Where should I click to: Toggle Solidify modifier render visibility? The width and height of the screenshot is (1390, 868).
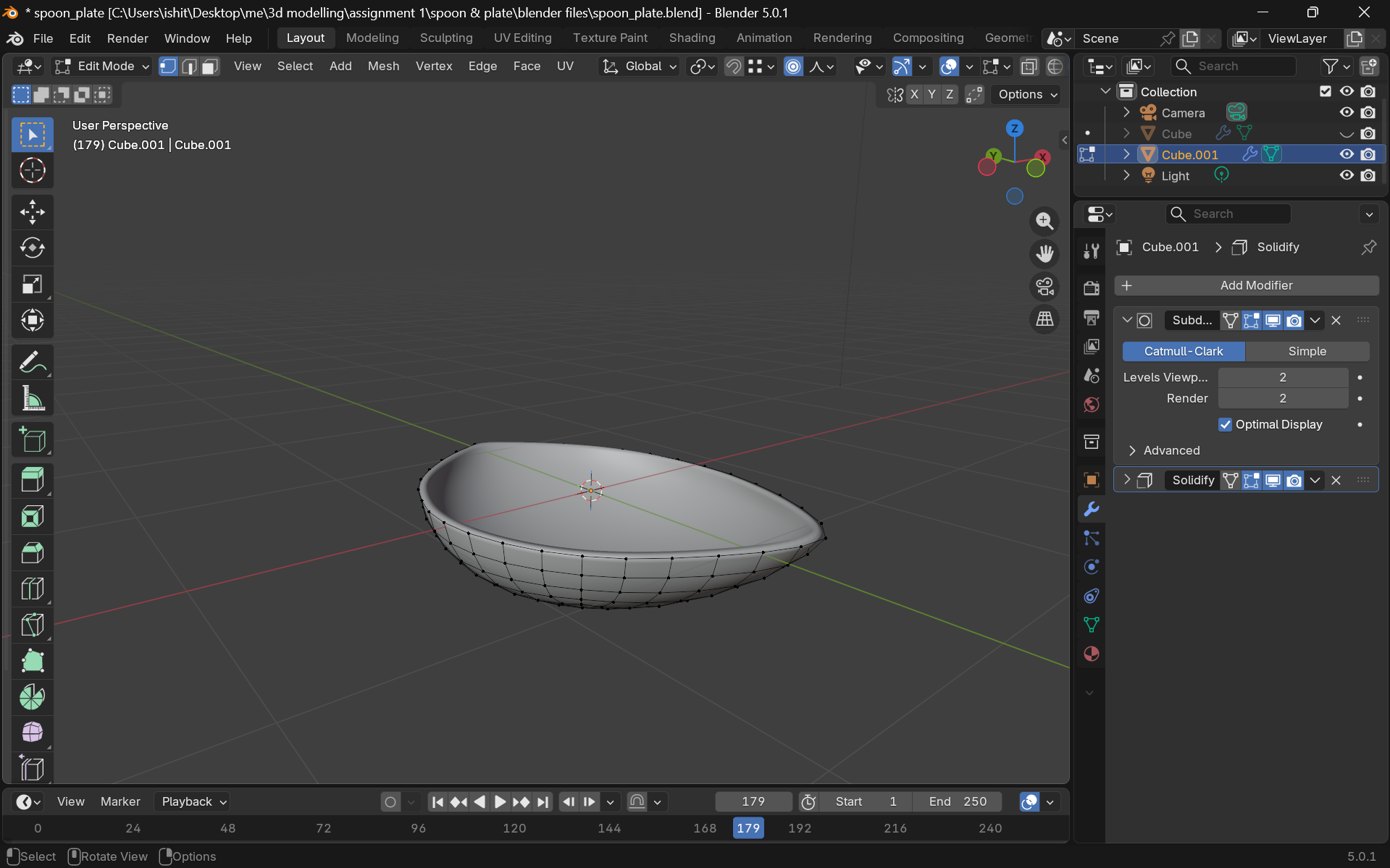click(1294, 481)
